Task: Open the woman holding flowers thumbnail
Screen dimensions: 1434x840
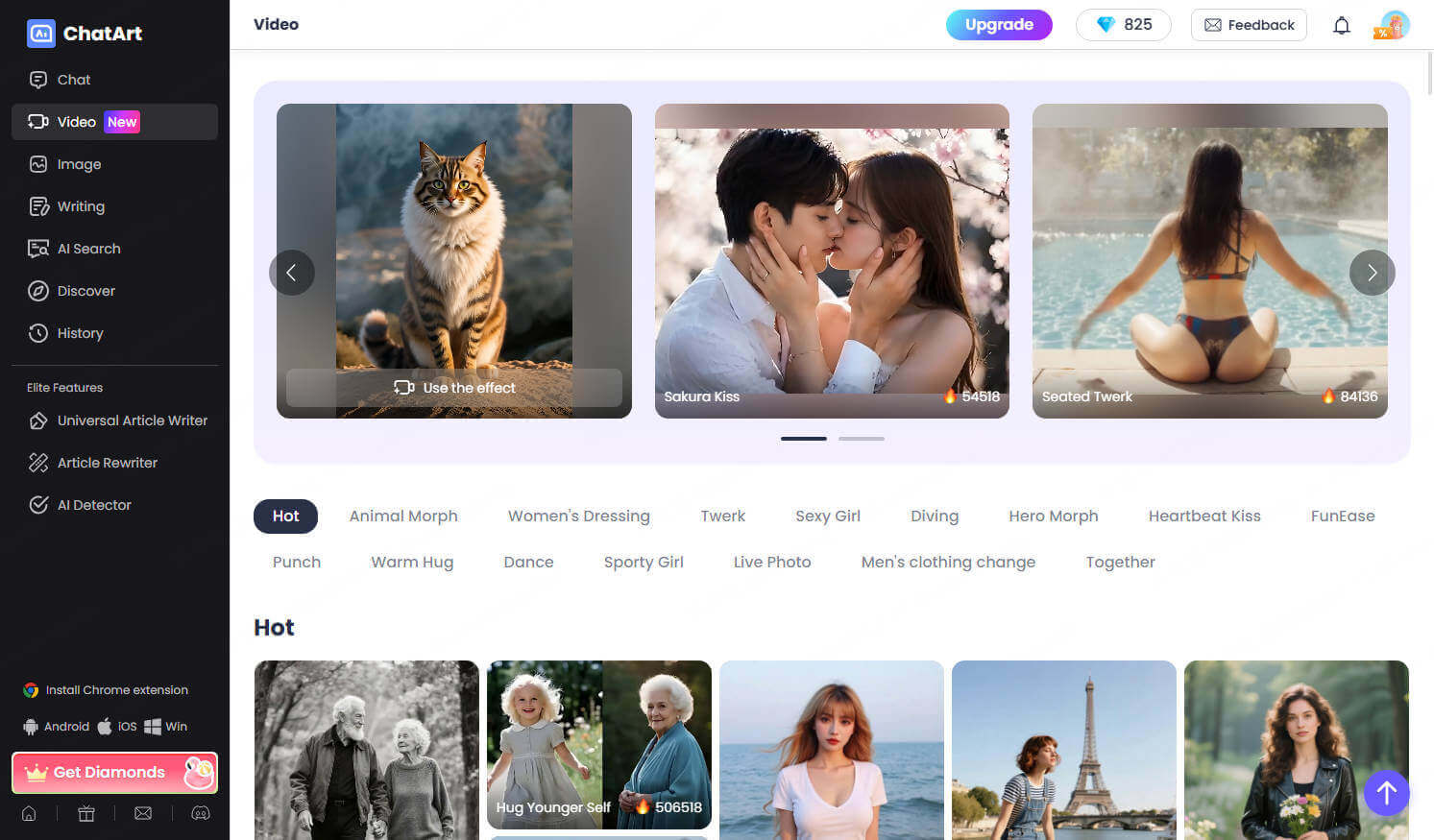Action: (1297, 750)
